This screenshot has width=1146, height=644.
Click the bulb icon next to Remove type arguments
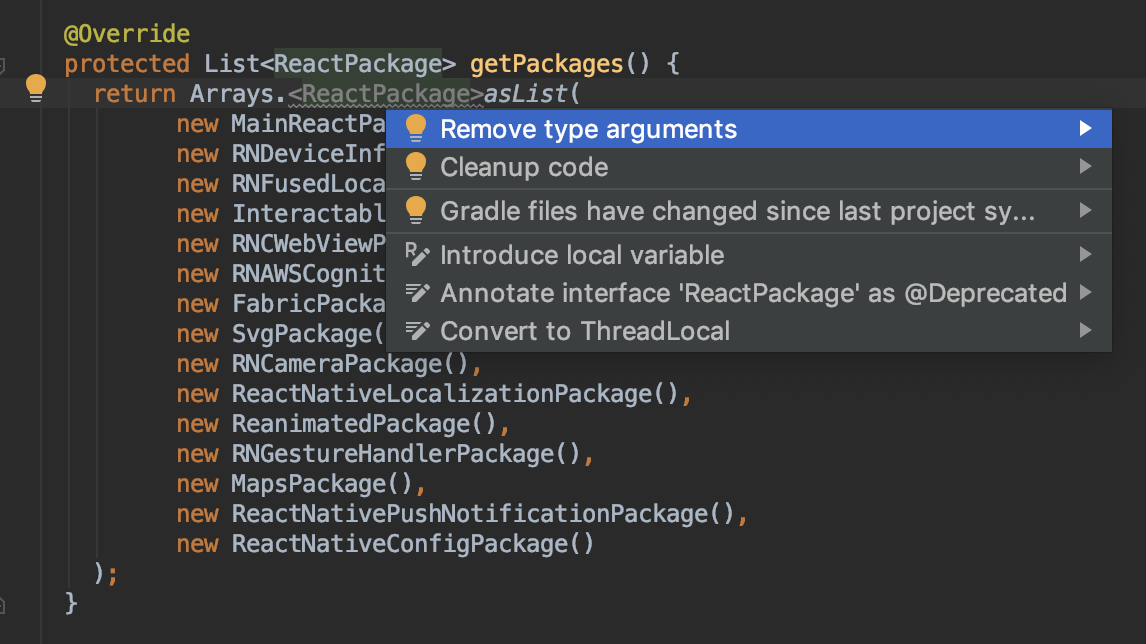pyautogui.click(x=416, y=129)
